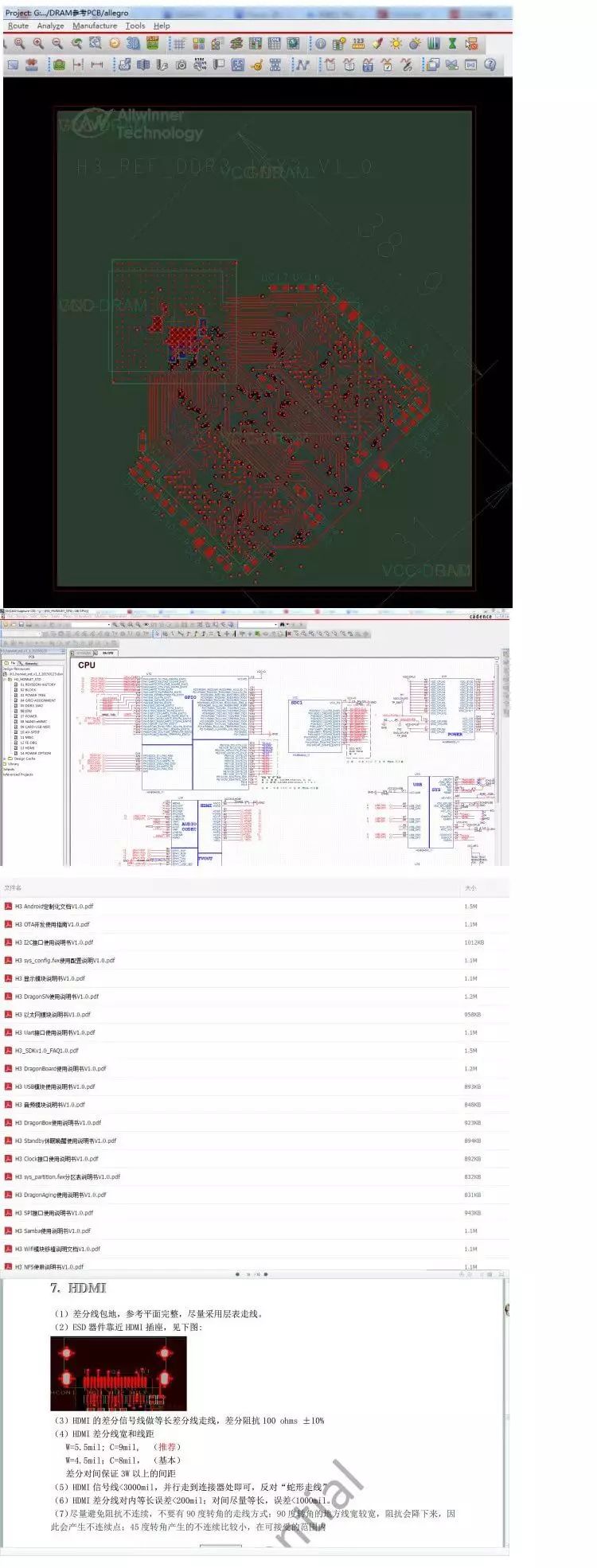Open H3 USB模块使用说明书V1.0.pdf
Viewport: 597px width, 1568px height.
coord(55,1086)
